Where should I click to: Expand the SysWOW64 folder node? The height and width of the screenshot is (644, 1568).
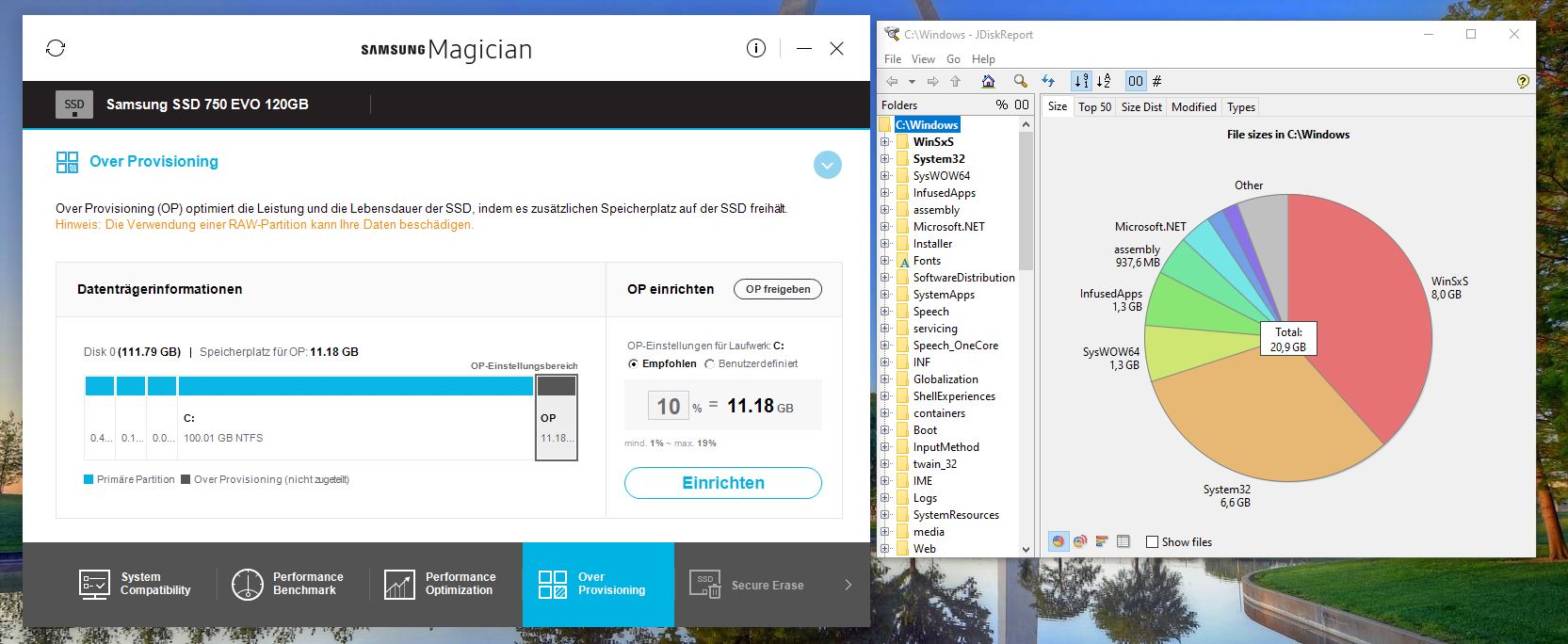tap(884, 176)
